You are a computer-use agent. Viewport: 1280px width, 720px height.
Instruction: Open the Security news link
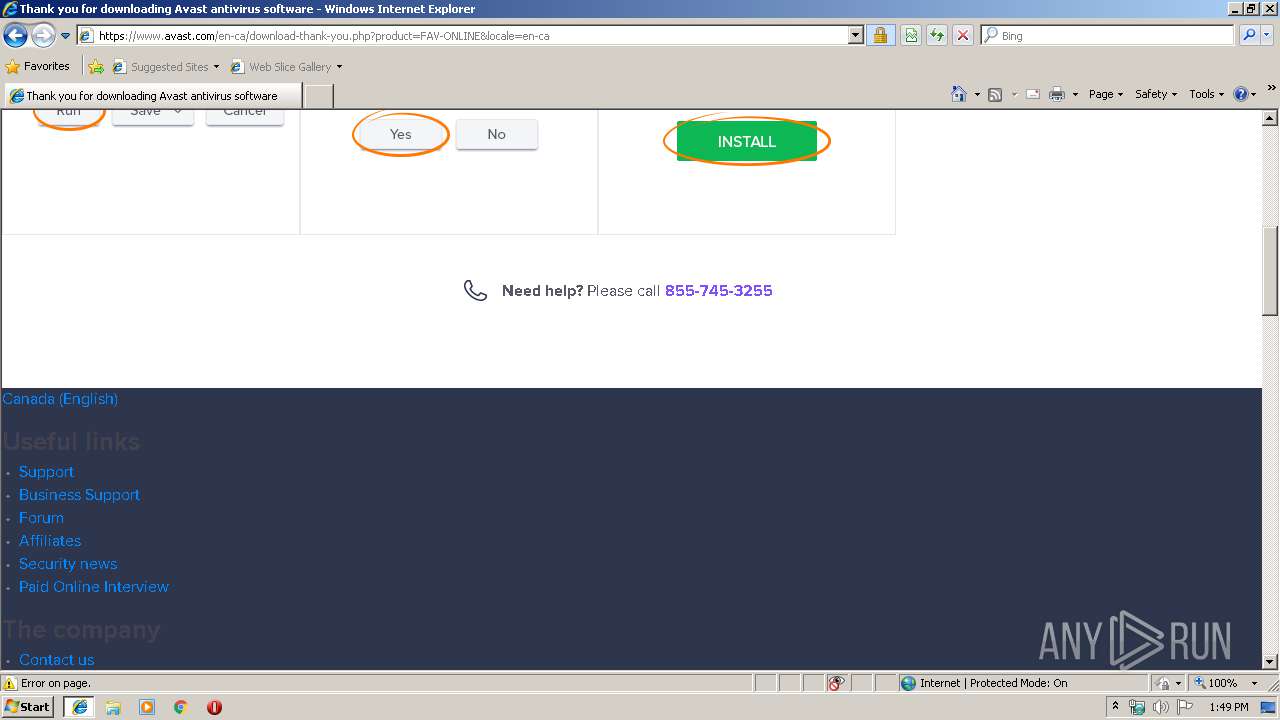point(68,564)
